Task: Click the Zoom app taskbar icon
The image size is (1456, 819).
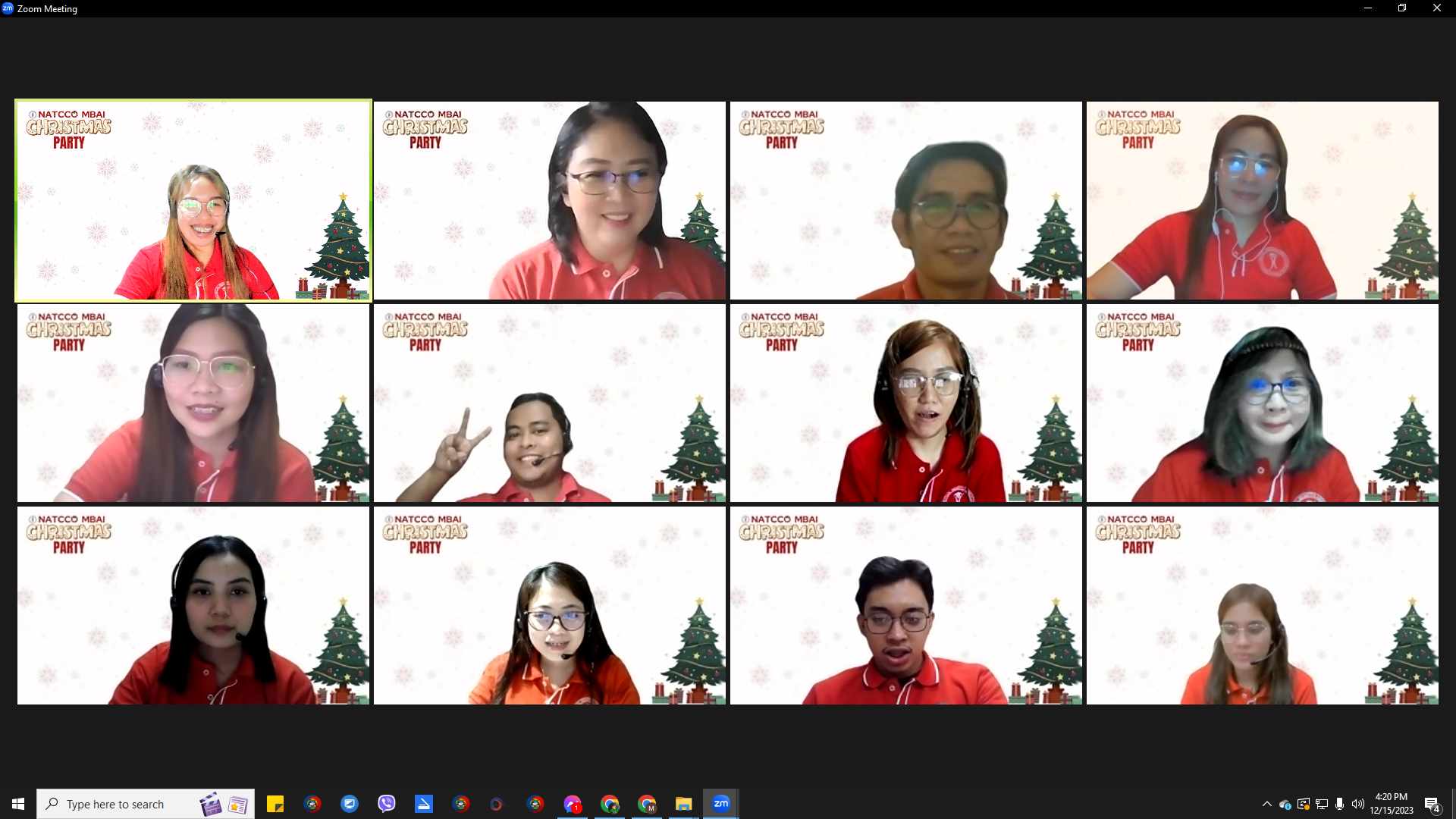Action: [x=720, y=804]
